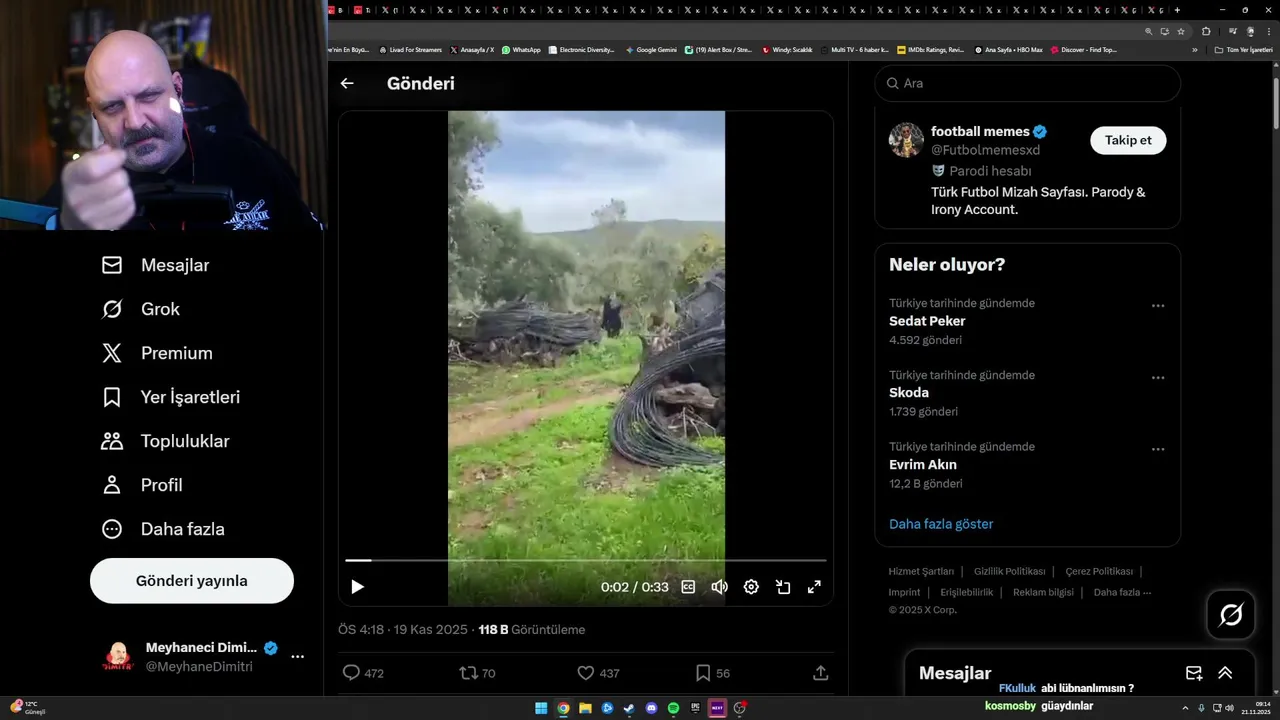Open Topluluklar communities
Image resolution: width=1280 pixels, height=720 pixels.
point(165,441)
